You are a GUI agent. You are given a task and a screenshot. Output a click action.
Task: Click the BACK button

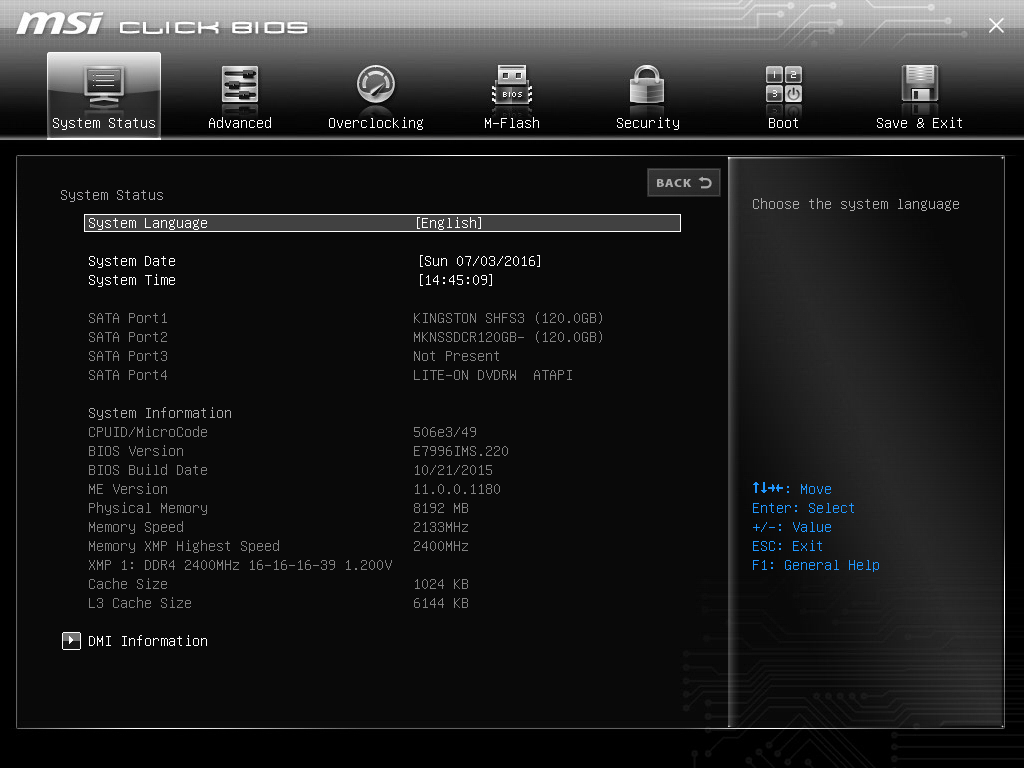[x=684, y=183]
